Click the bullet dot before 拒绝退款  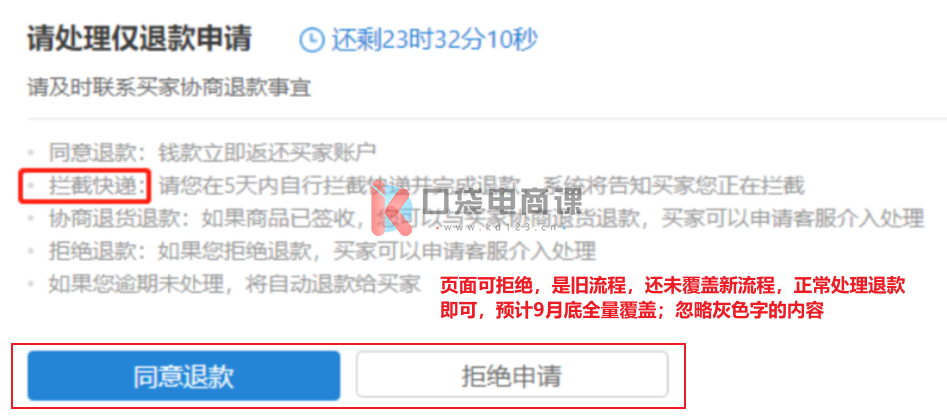coord(32,251)
